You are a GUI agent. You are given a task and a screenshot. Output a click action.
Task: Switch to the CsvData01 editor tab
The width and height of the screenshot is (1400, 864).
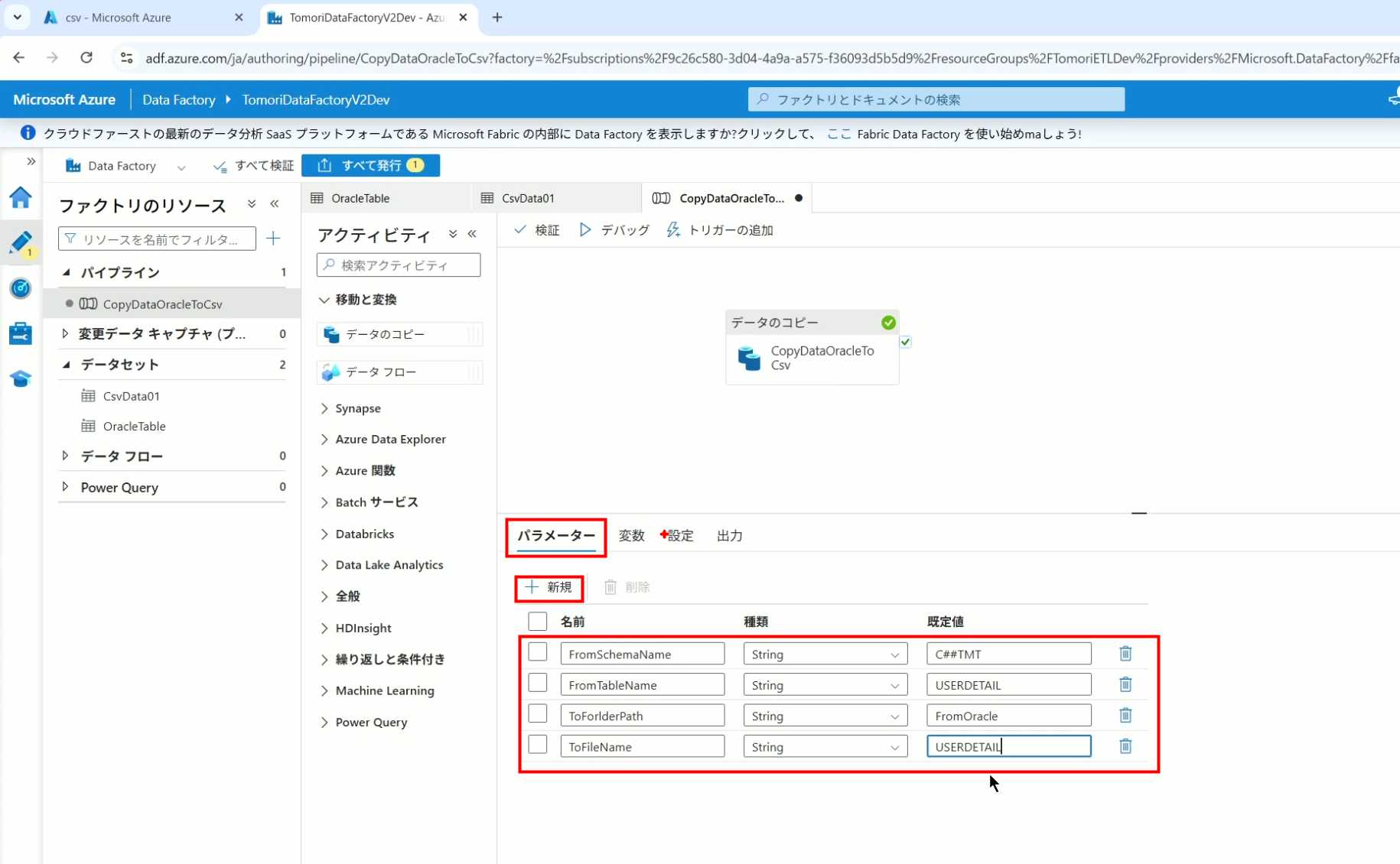[528, 198]
